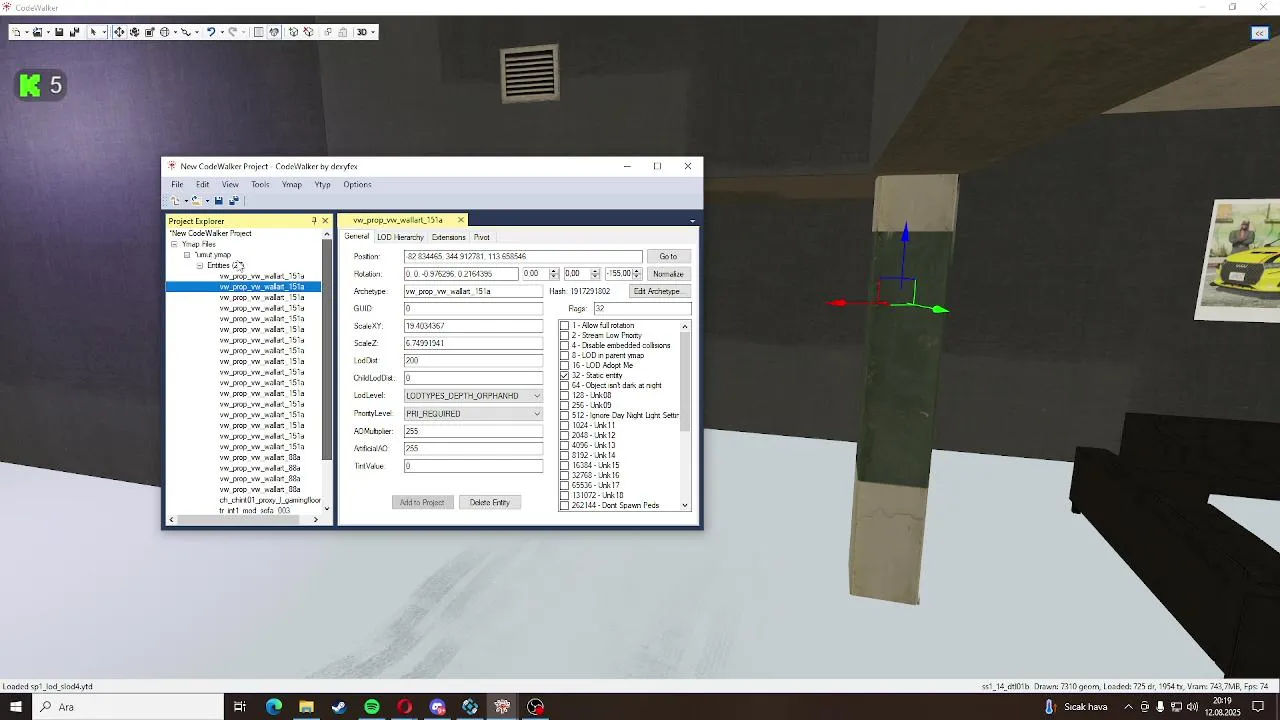
Task: Click the copy entity icon in toolbar
Action: [x=328, y=32]
